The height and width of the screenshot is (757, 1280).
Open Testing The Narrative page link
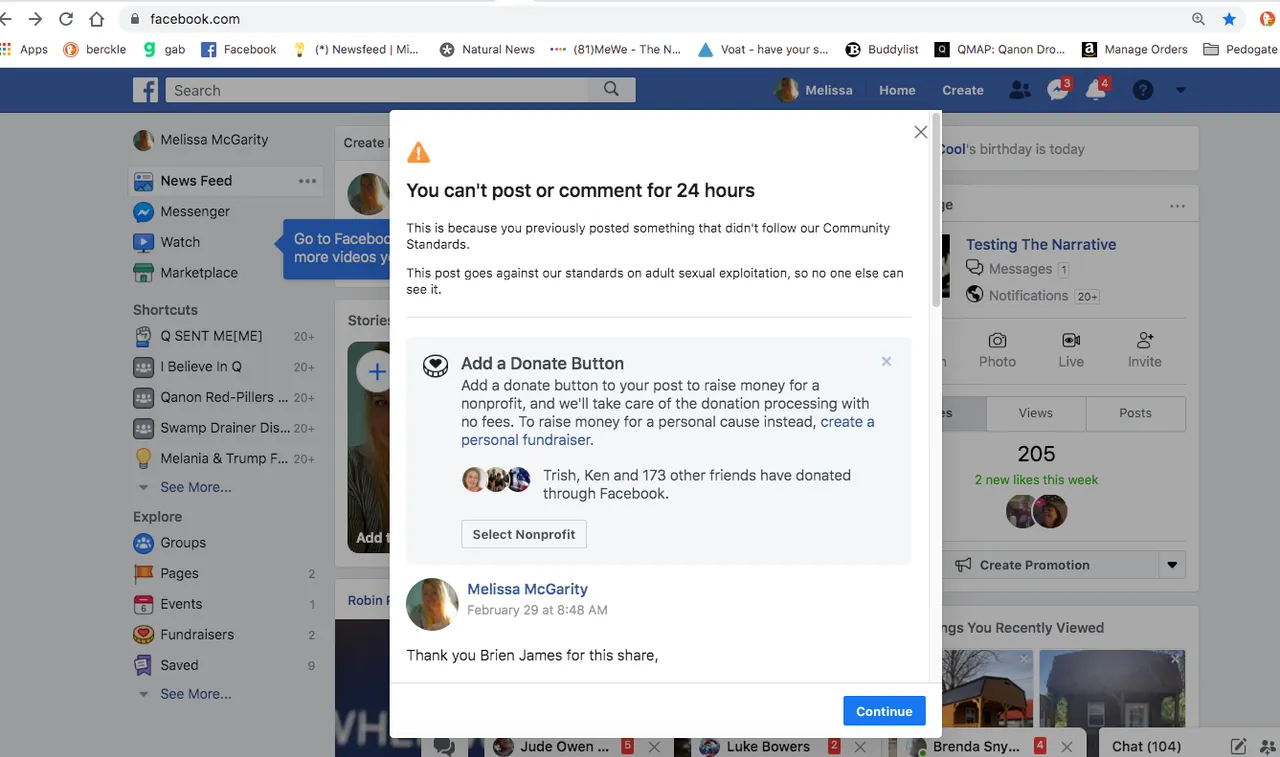[1041, 244]
